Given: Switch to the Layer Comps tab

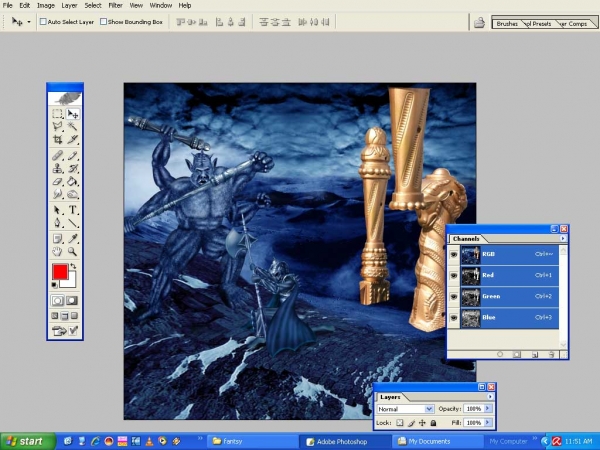Looking at the screenshot, I should pyautogui.click(x=574, y=24).
